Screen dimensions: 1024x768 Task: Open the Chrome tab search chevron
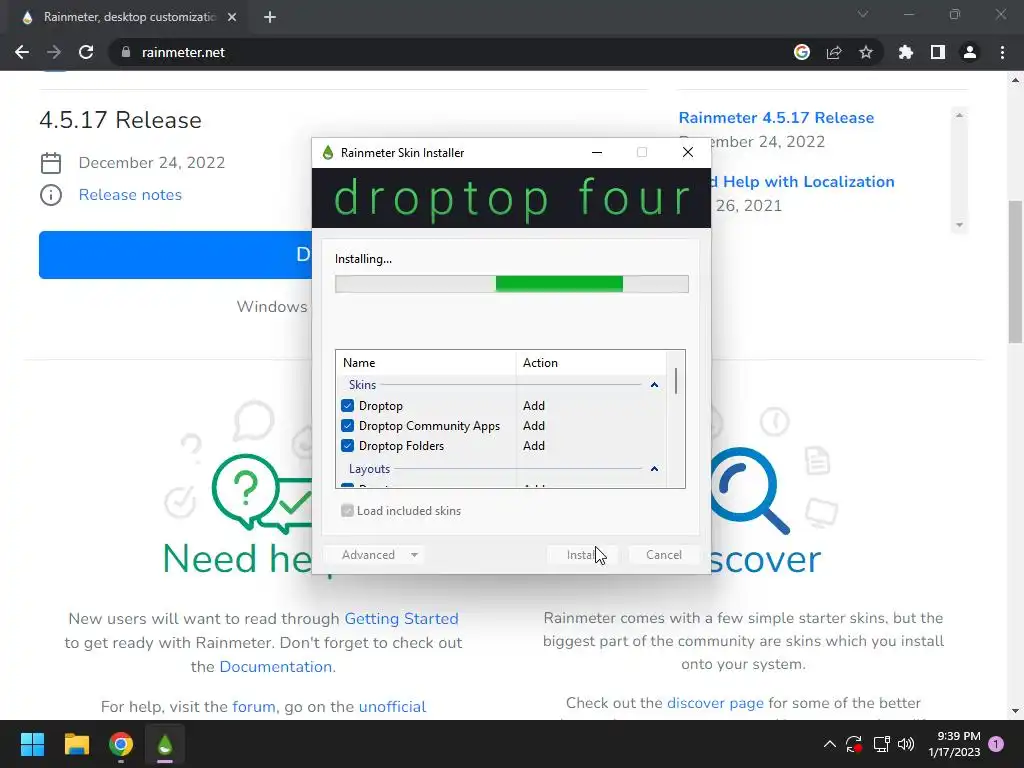click(x=863, y=14)
